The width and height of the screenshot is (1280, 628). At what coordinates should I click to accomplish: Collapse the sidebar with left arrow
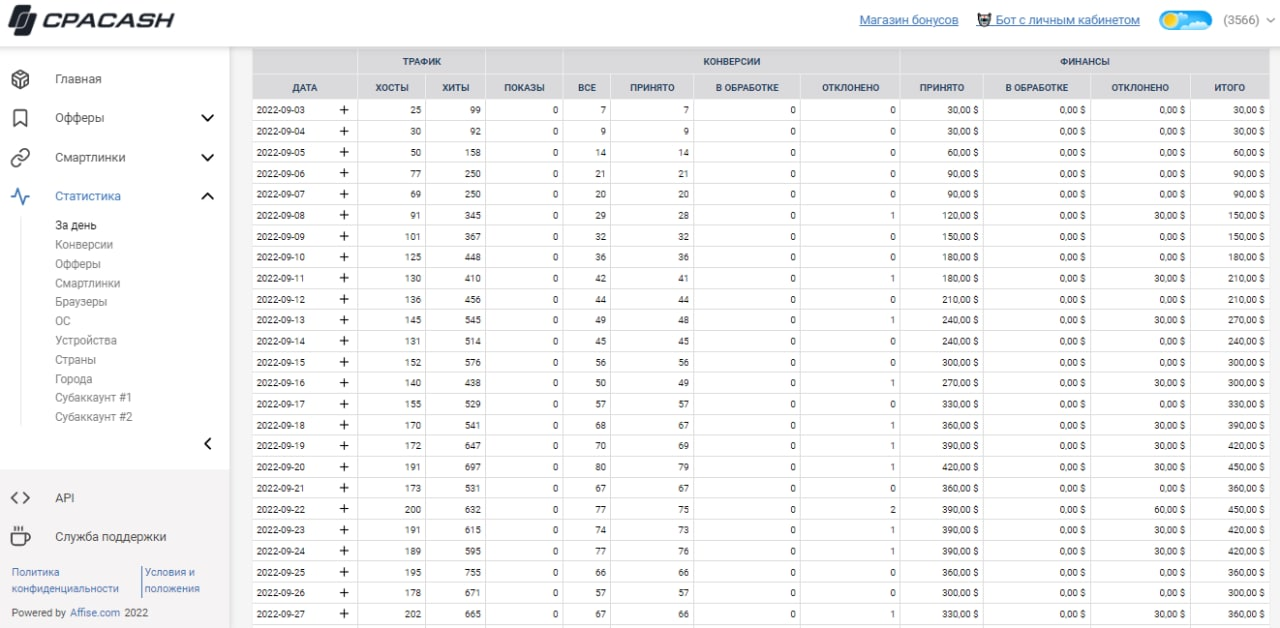(x=208, y=444)
